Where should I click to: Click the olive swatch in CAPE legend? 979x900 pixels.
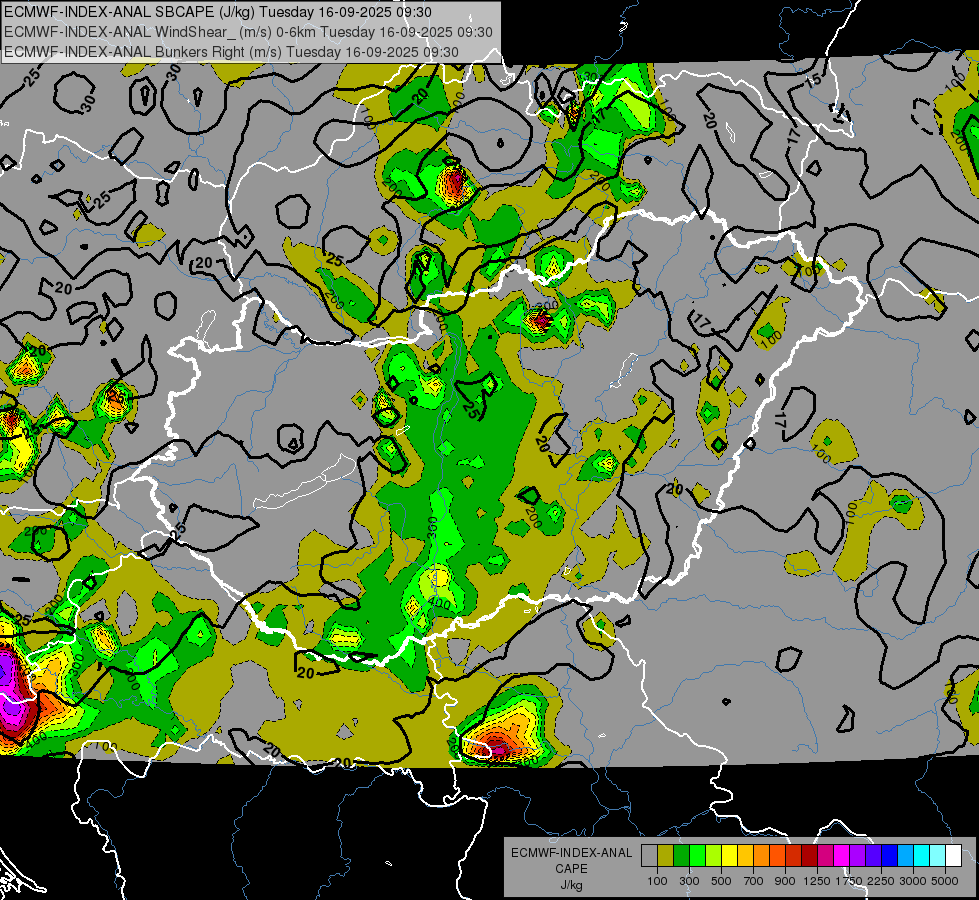[666, 855]
